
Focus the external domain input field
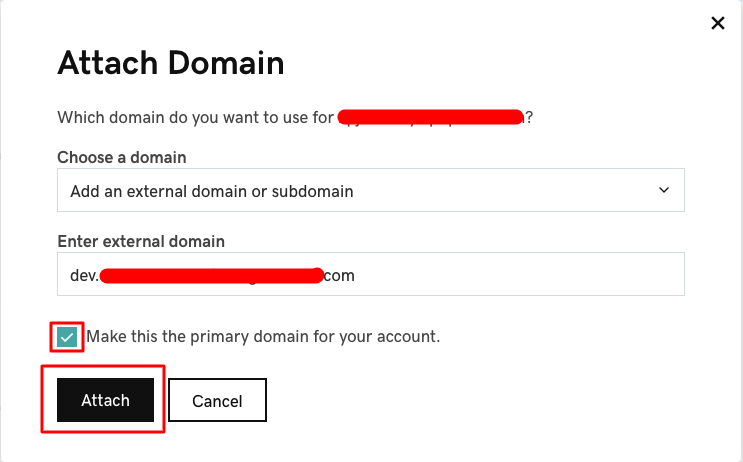coord(371,274)
